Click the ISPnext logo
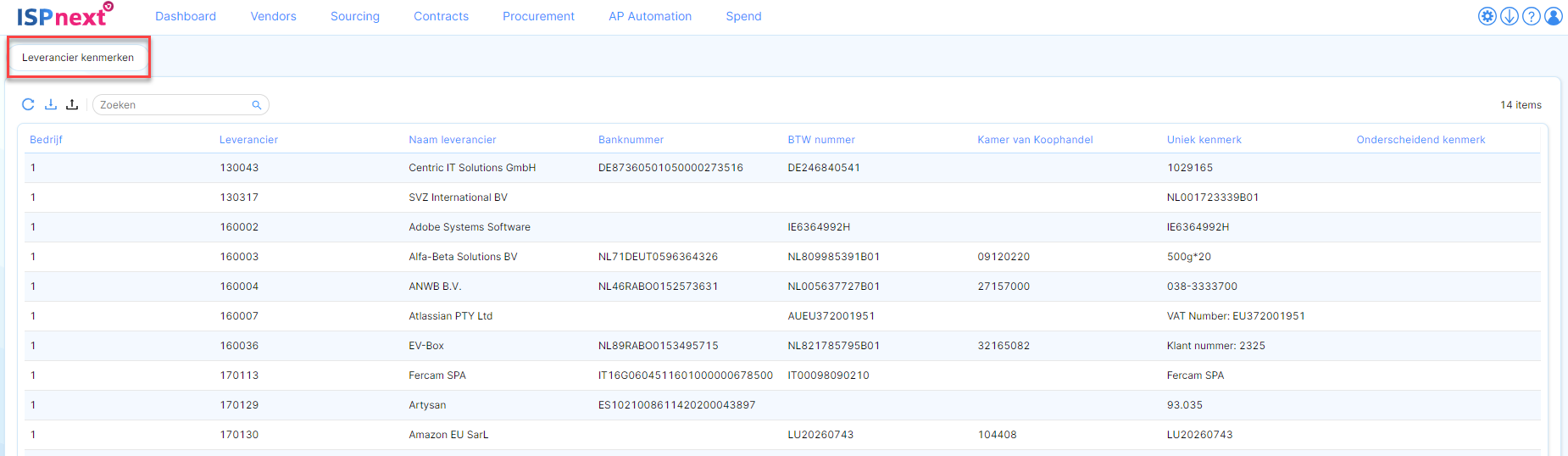This screenshot has height=456, width=1568. (x=64, y=15)
